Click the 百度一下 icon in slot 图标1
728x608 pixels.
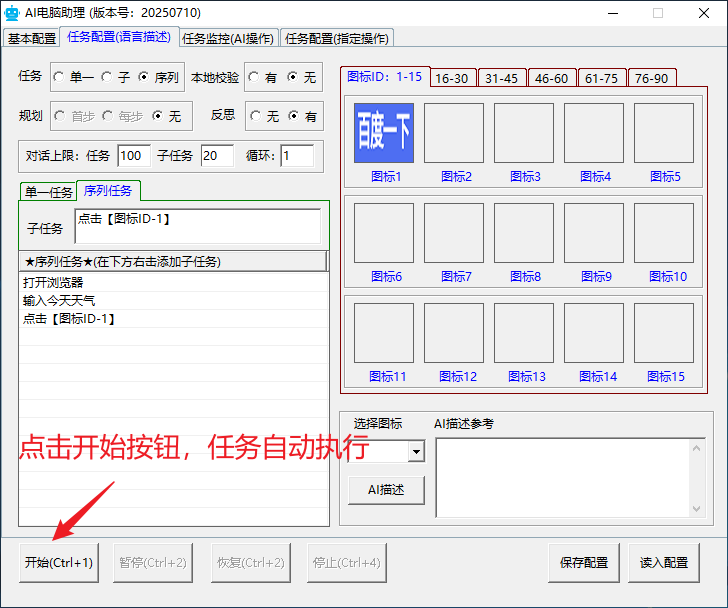point(384,133)
